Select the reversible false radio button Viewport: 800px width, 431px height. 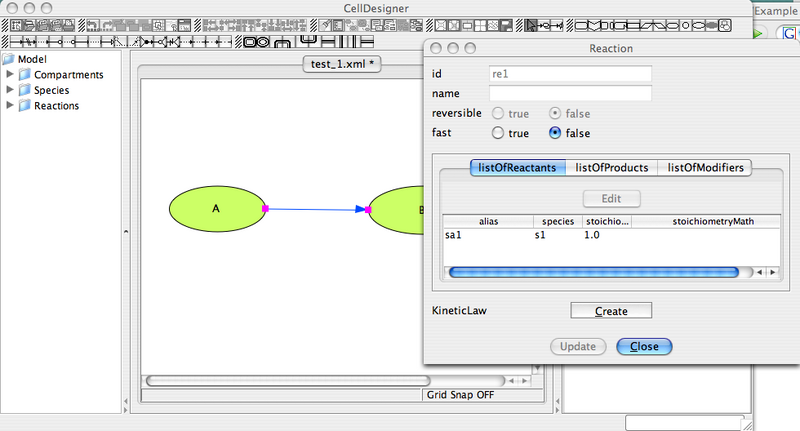[x=555, y=113]
